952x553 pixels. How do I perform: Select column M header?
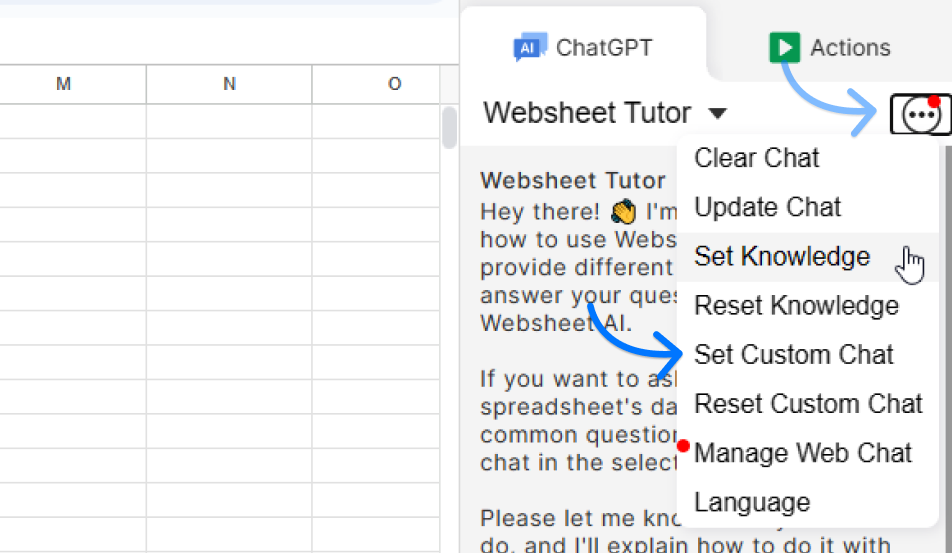(64, 84)
